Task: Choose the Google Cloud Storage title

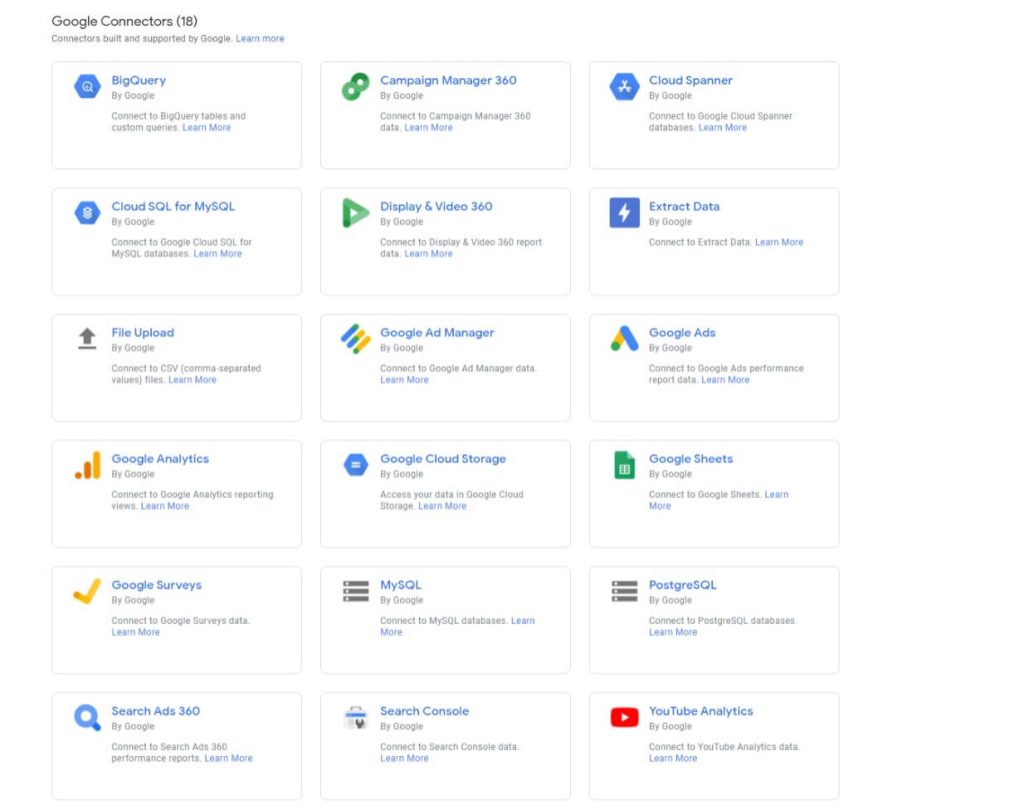Action: tap(443, 459)
